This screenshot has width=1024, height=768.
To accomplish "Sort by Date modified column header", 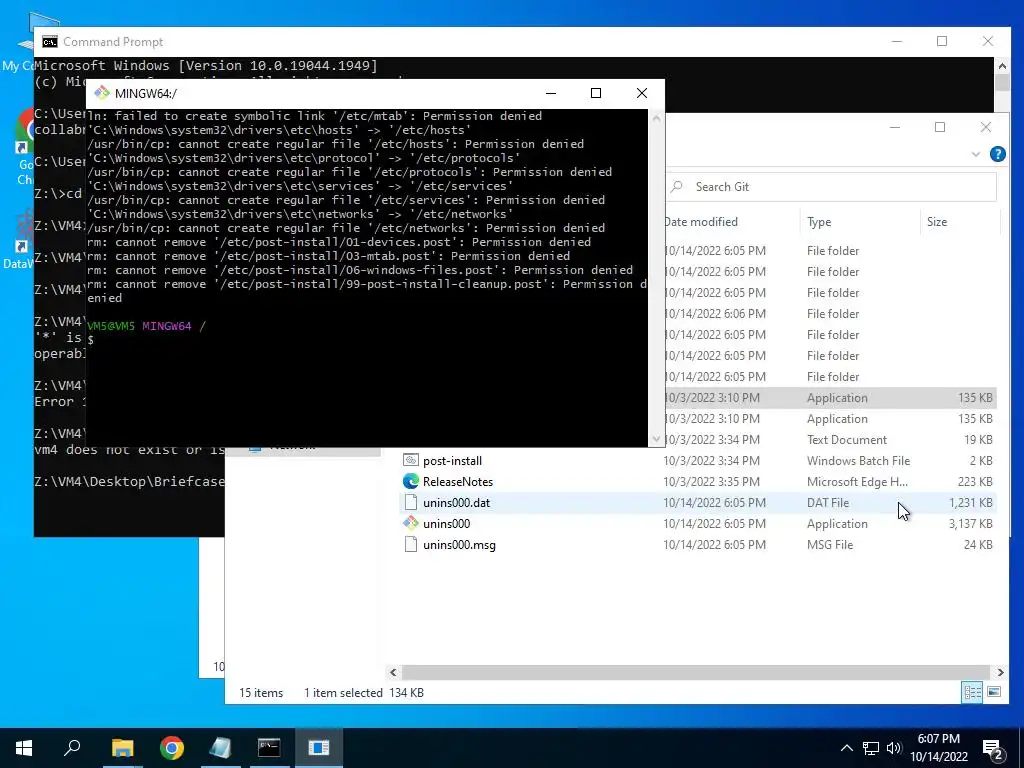I will click(701, 222).
